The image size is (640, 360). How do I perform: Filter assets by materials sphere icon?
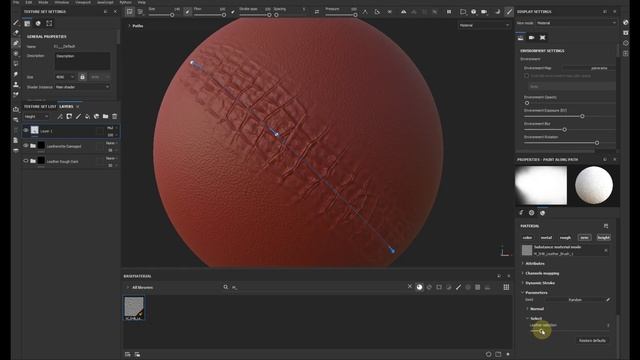point(419,287)
